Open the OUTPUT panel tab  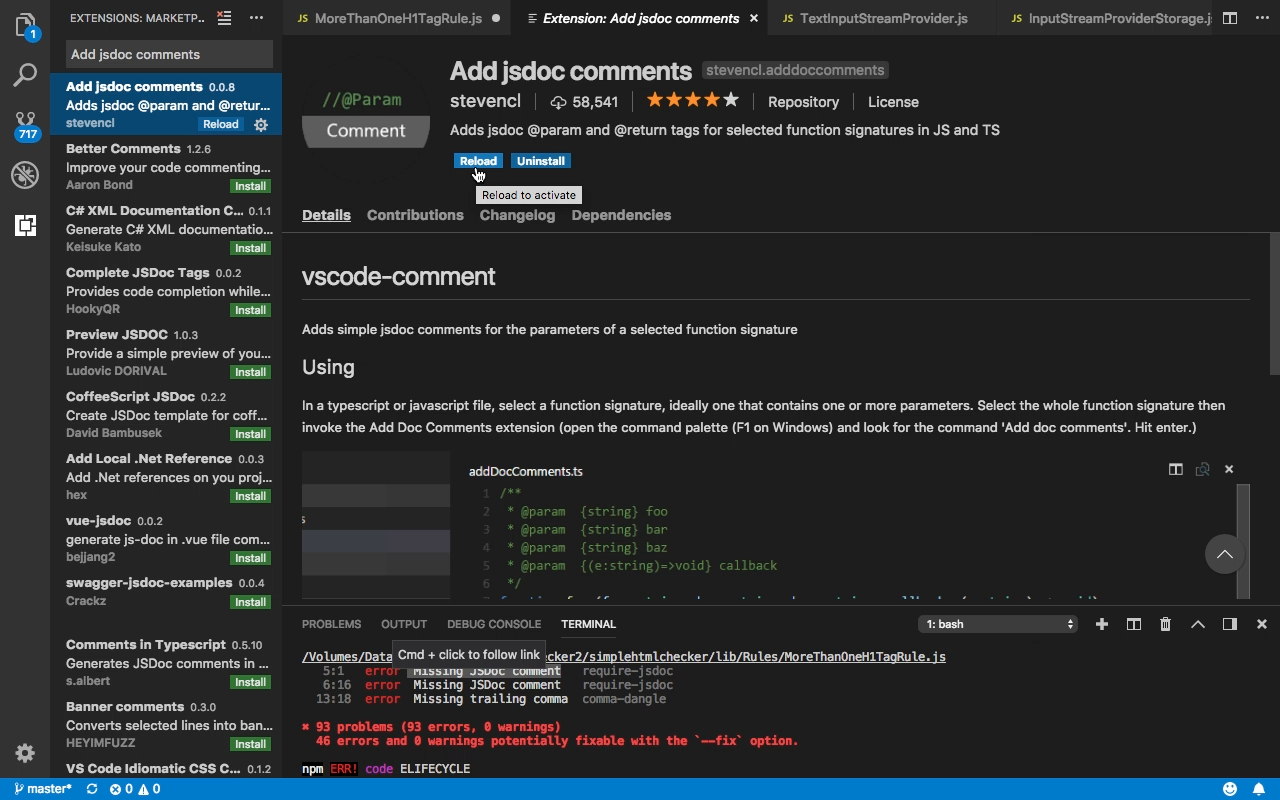[404, 624]
